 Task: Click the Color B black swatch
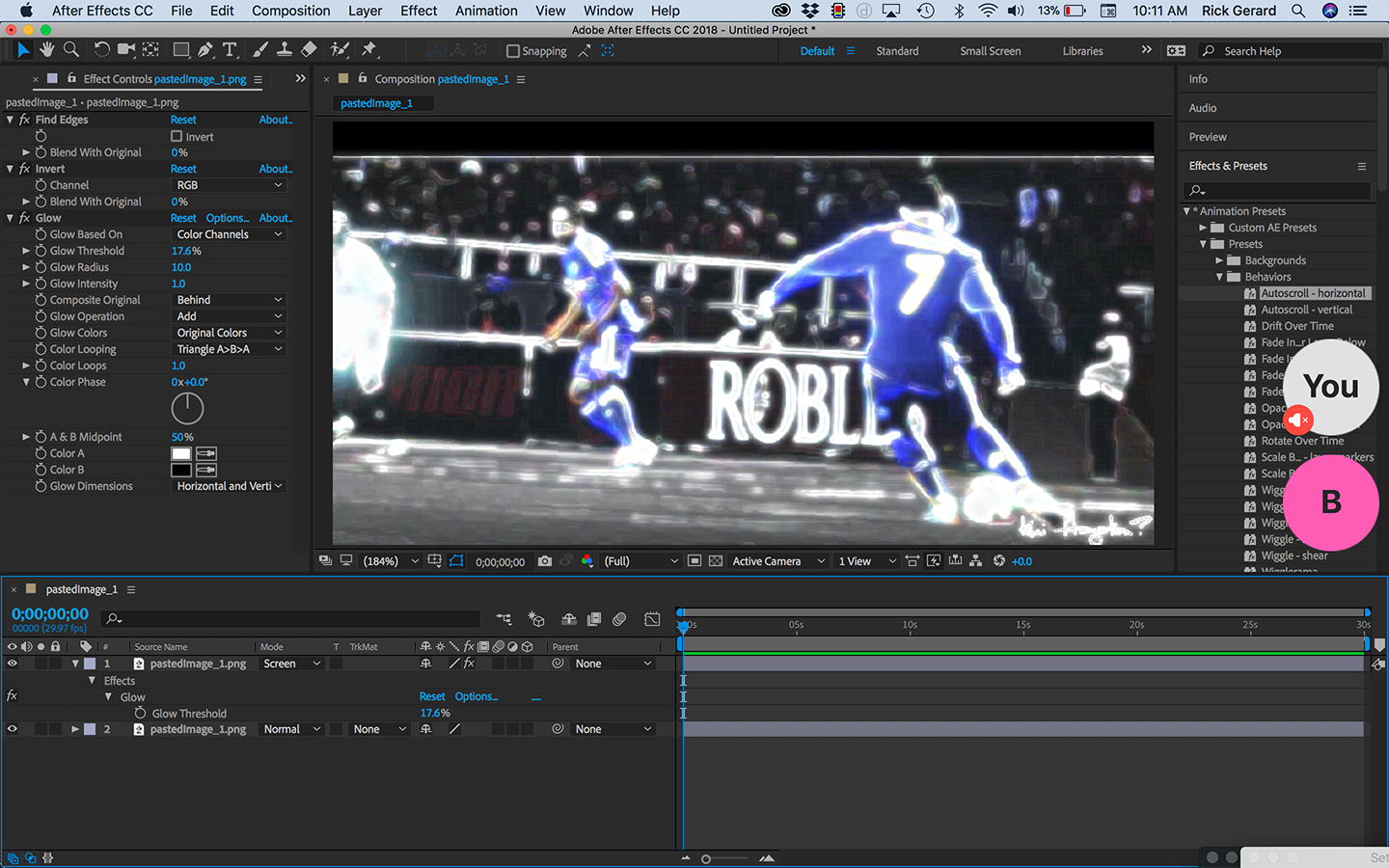click(181, 470)
